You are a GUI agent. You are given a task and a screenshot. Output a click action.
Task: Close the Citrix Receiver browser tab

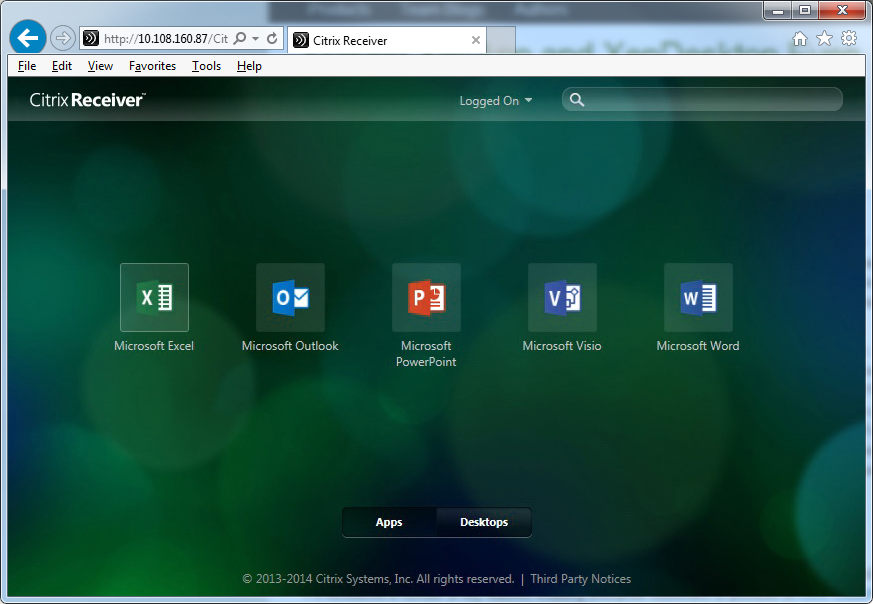point(476,41)
